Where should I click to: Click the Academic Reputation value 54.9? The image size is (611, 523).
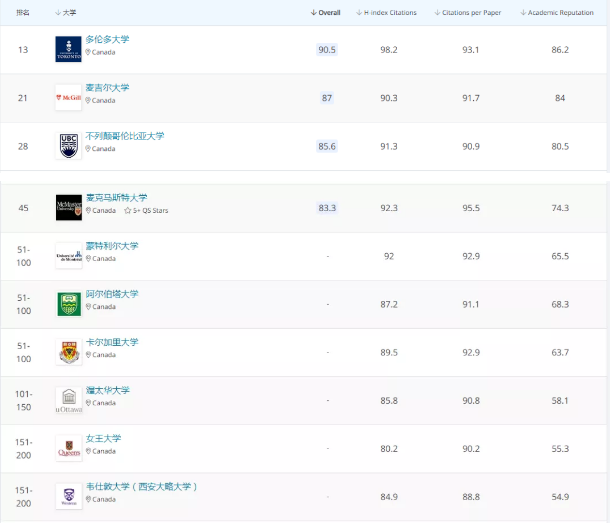coord(560,497)
